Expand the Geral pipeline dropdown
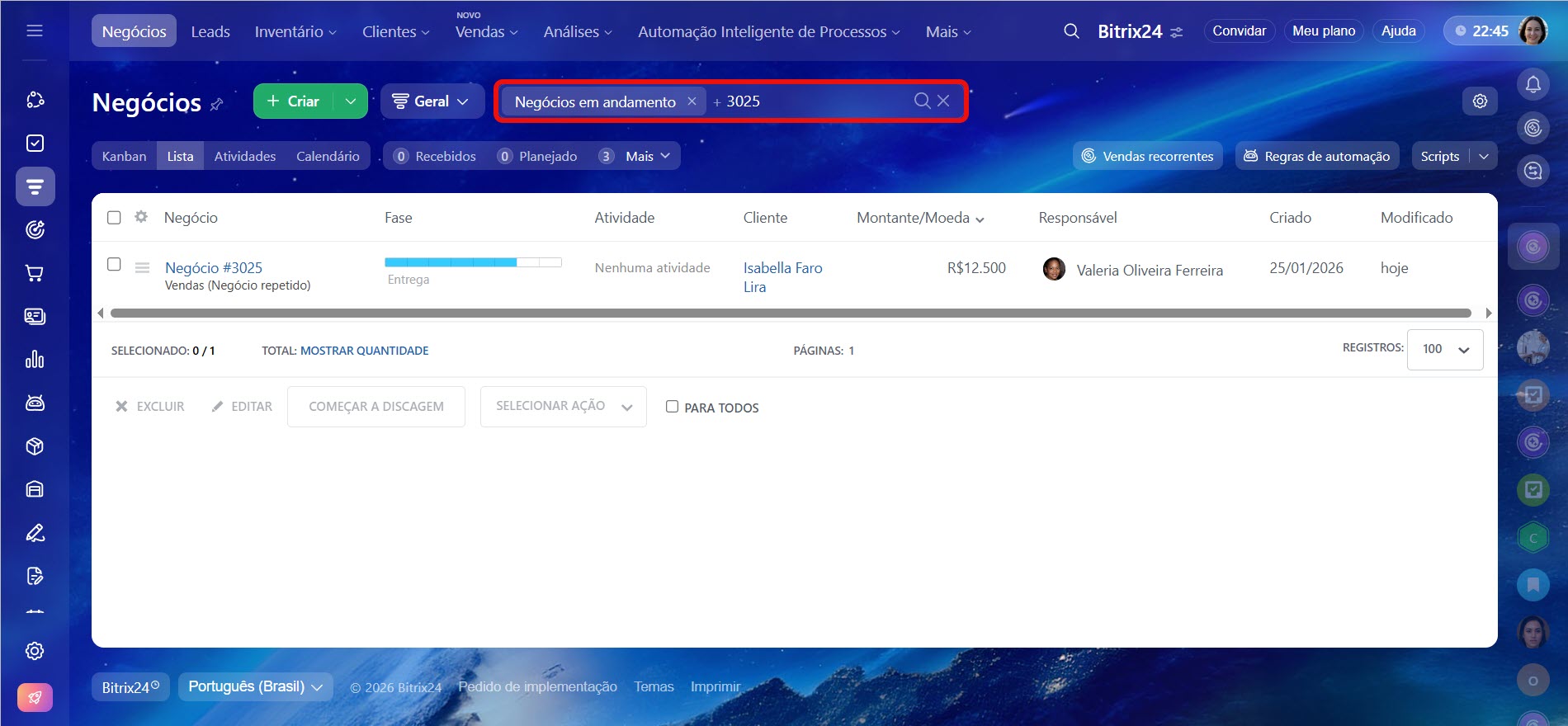 tap(432, 101)
